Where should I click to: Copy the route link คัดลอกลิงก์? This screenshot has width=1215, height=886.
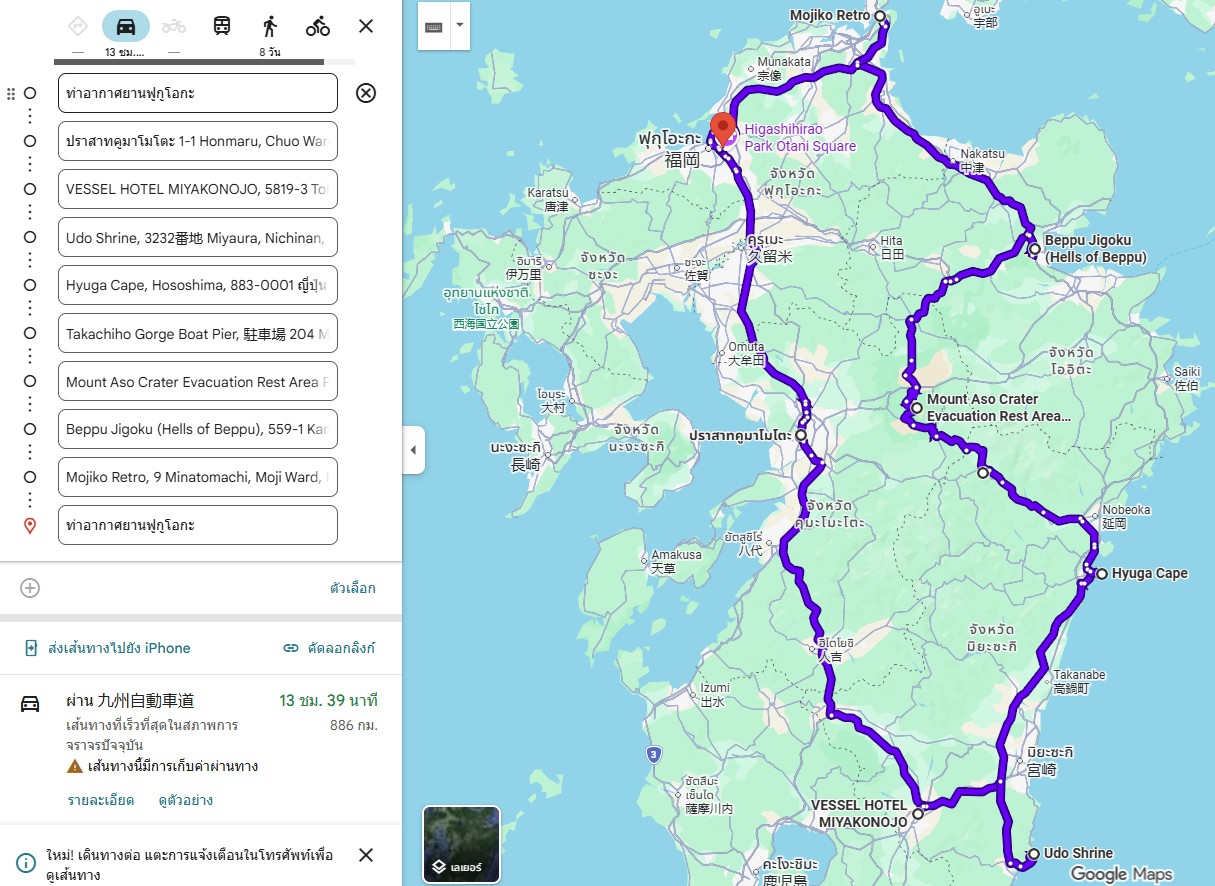pos(329,648)
